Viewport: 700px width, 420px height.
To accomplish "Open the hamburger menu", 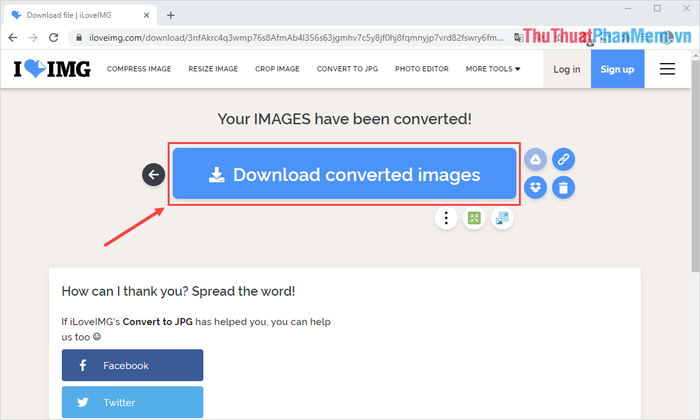I will 667,69.
